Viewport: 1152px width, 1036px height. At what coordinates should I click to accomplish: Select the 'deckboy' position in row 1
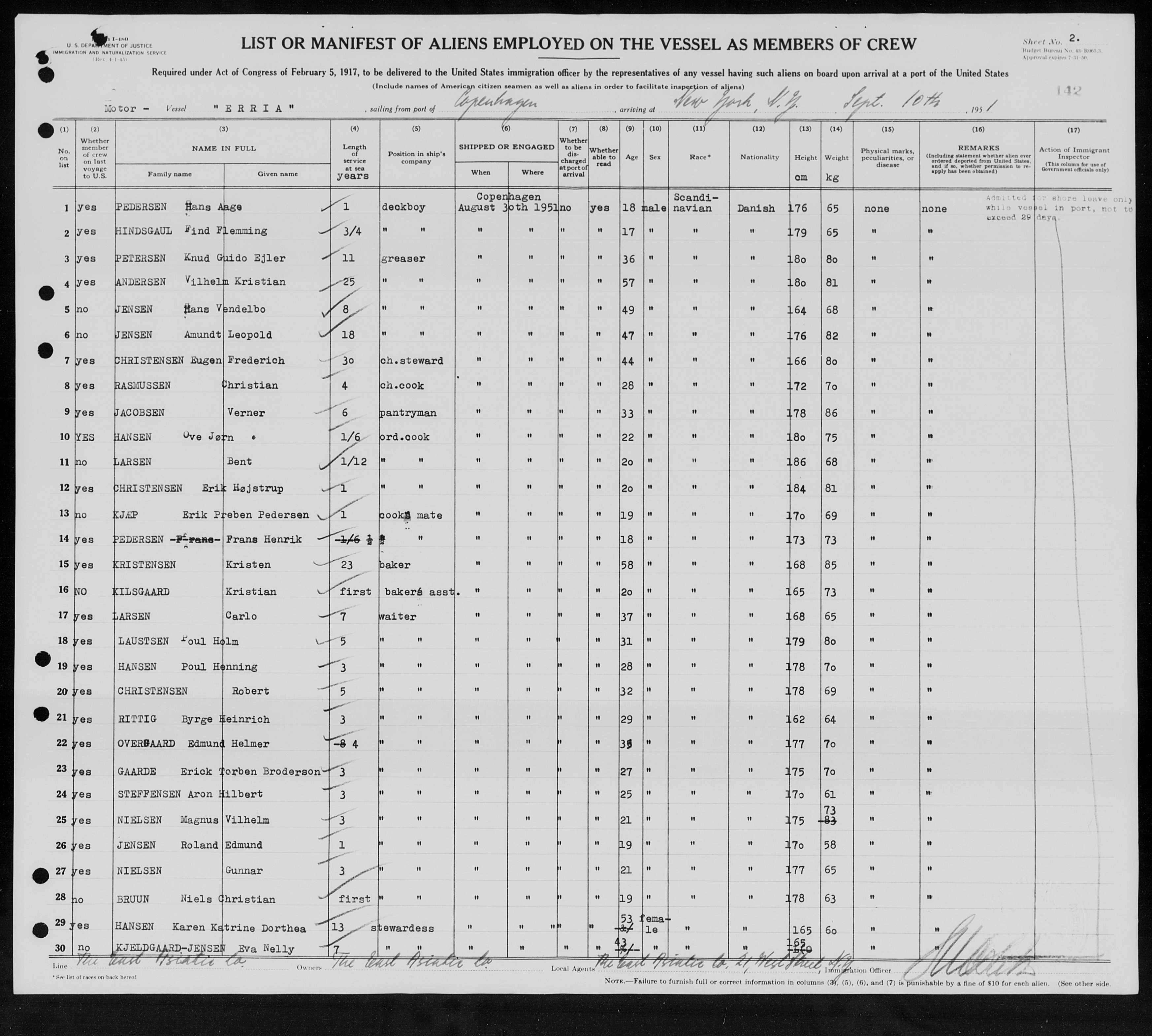coord(404,207)
